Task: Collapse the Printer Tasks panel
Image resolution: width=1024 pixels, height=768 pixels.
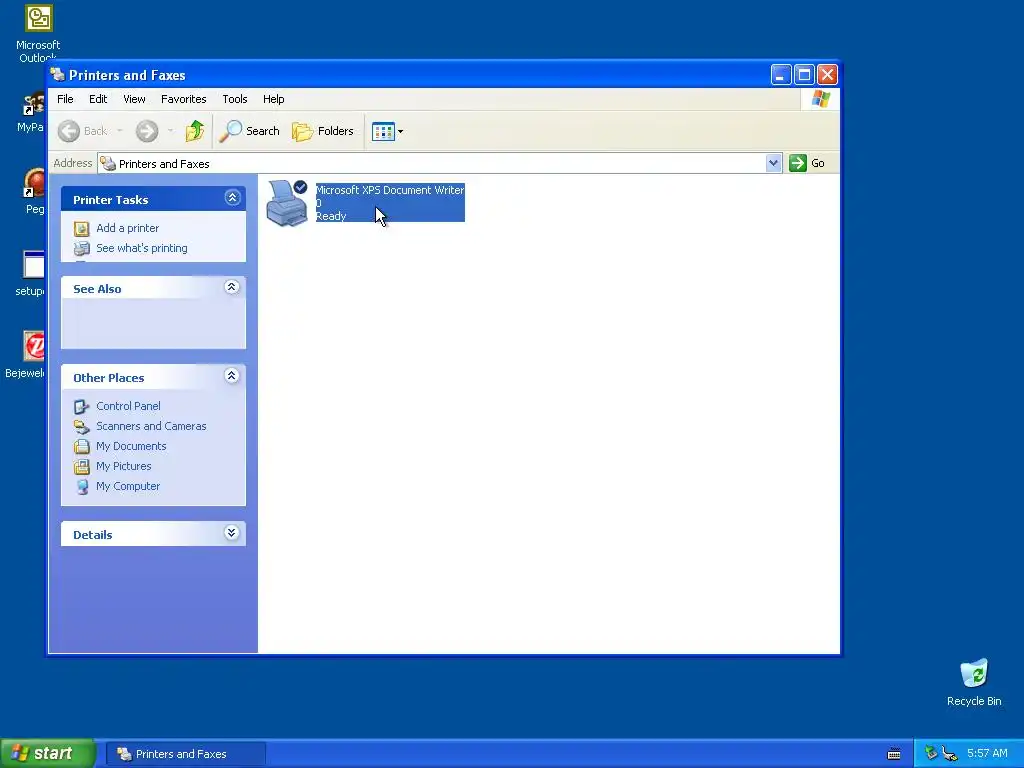Action: (232, 197)
